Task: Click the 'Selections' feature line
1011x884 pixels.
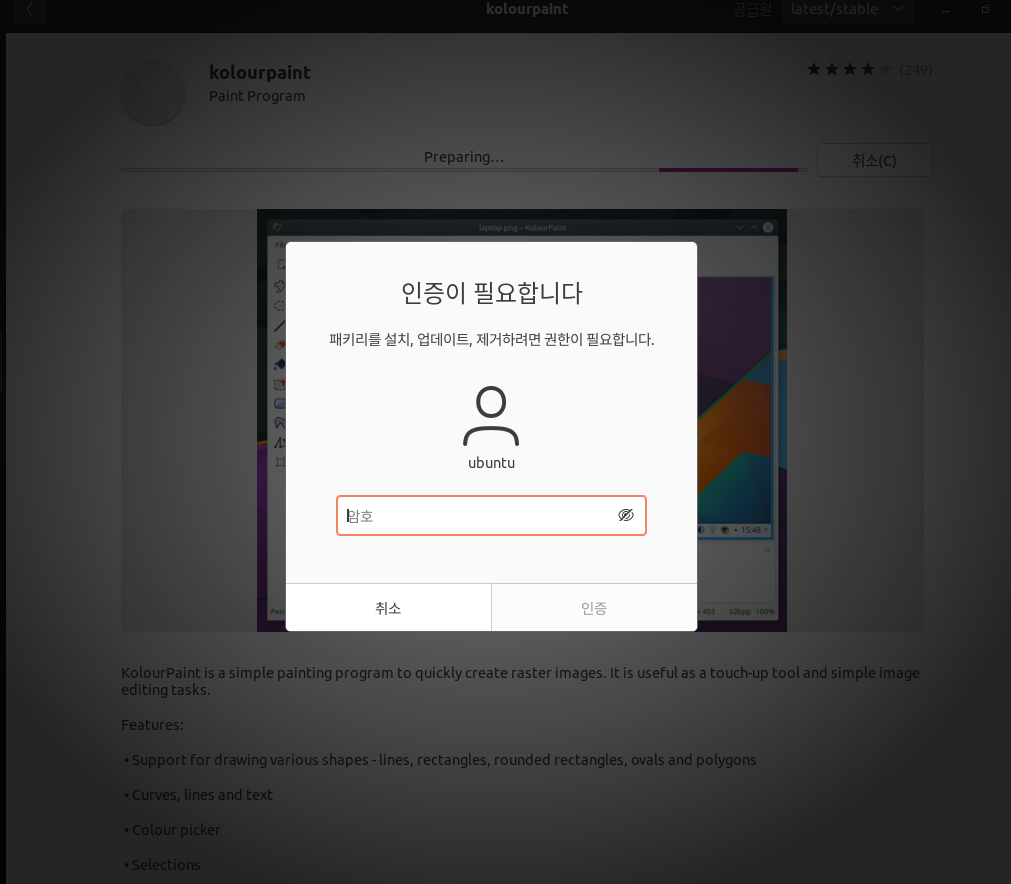Action: (166, 865)
